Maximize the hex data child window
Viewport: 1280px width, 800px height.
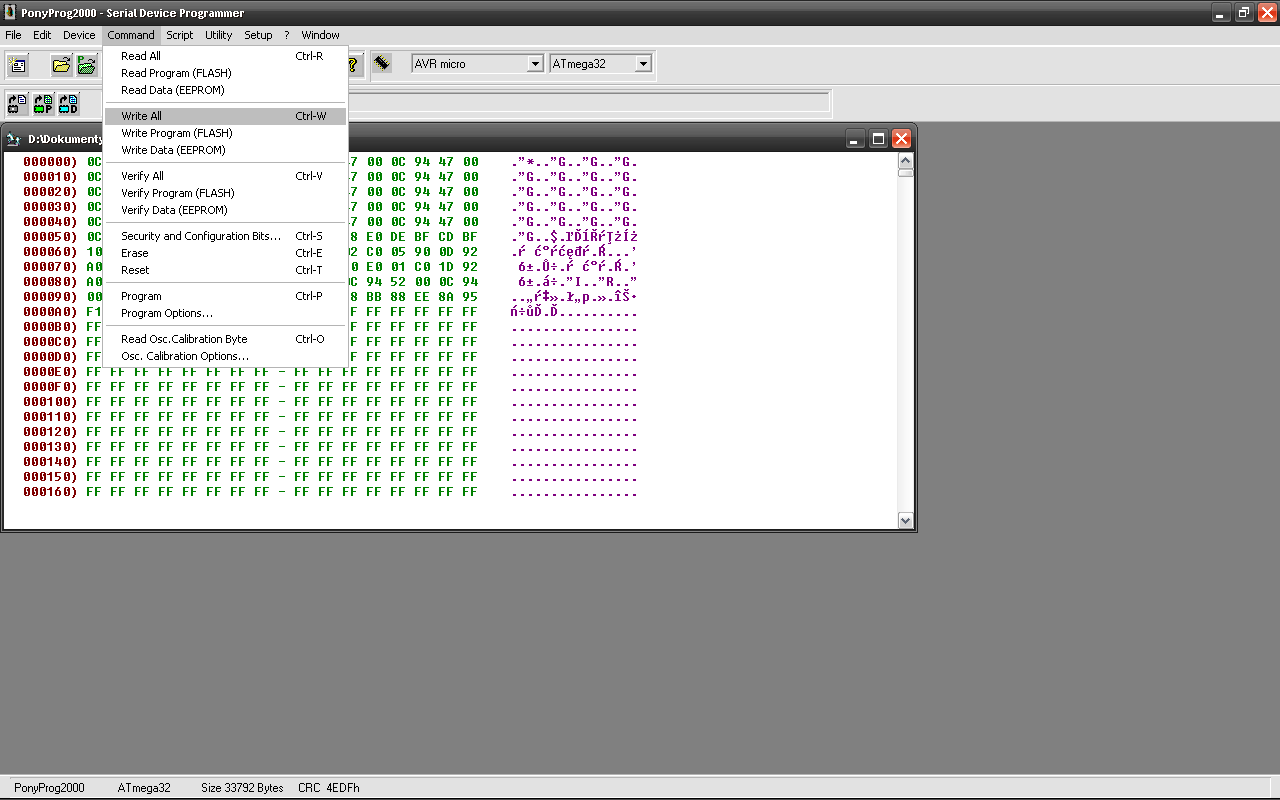878,139
